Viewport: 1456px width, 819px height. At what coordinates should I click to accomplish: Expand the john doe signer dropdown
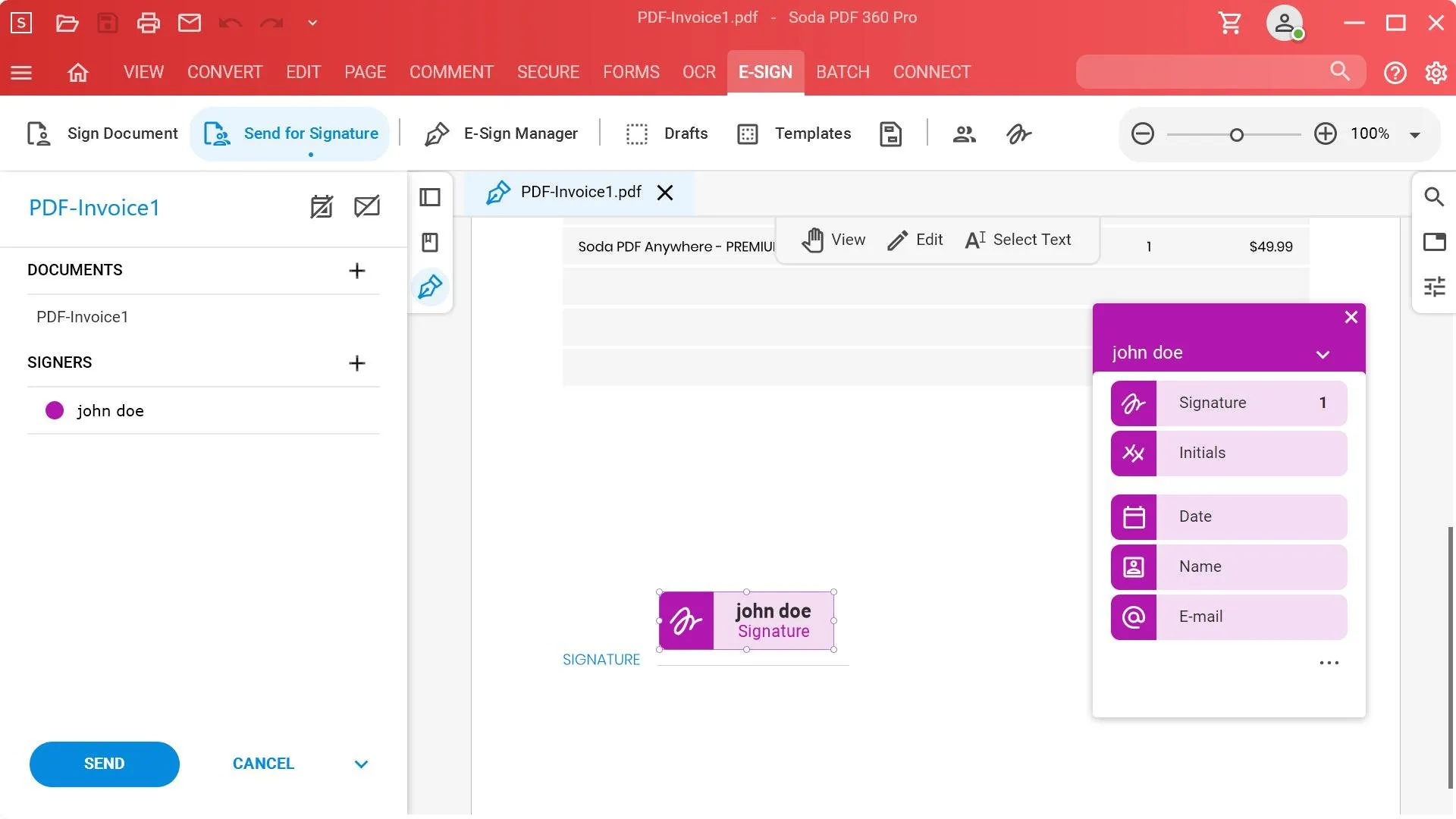(x=1323, y=354)
